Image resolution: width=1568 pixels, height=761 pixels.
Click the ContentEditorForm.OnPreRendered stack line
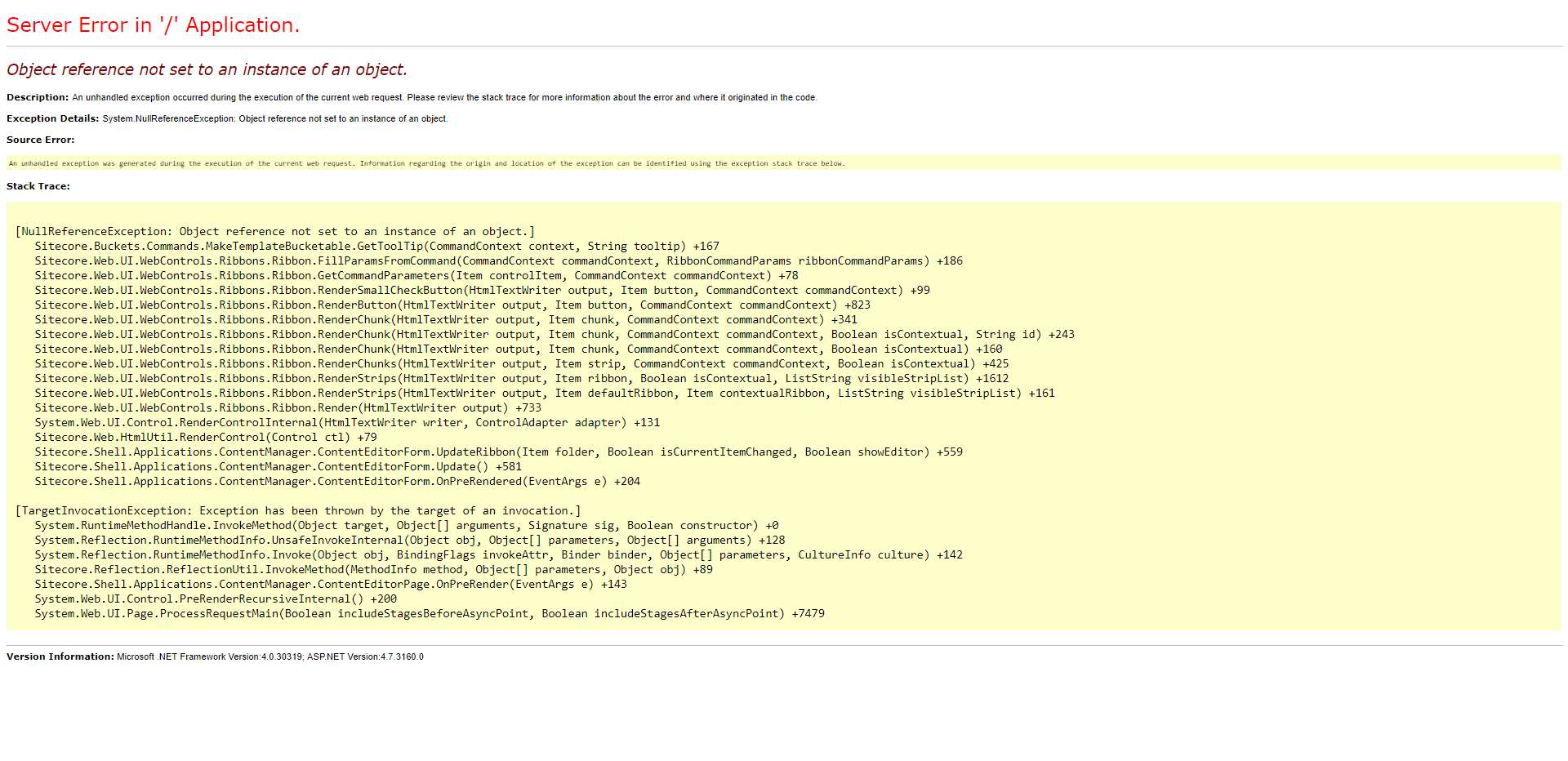337,482
